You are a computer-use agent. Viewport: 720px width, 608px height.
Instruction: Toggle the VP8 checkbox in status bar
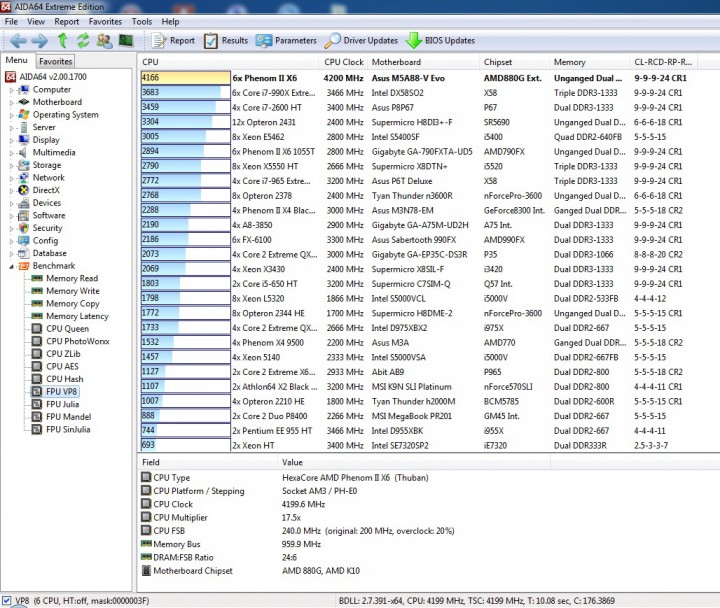click(6, 601)
